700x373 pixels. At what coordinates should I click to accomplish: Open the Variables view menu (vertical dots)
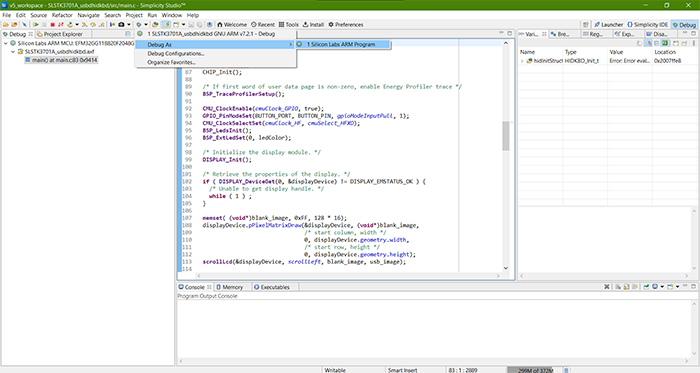[694, 43]
